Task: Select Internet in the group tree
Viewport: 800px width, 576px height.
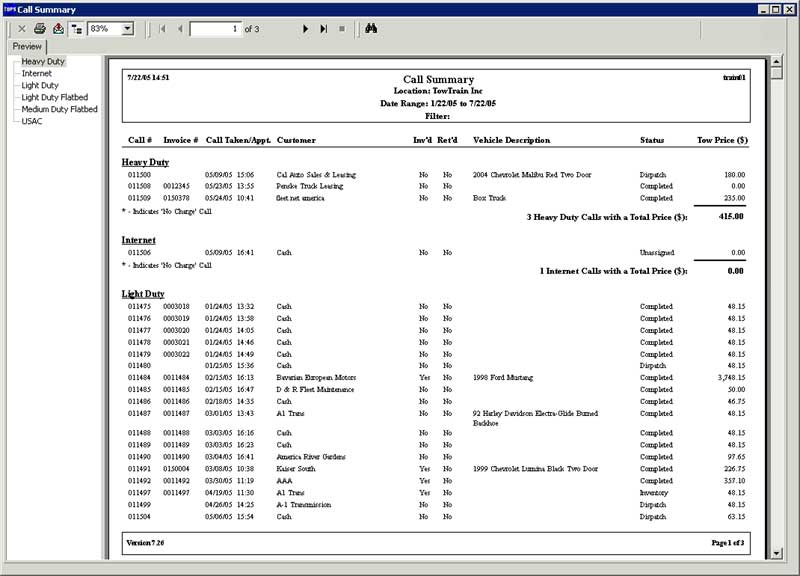Action: pos(36,73)
